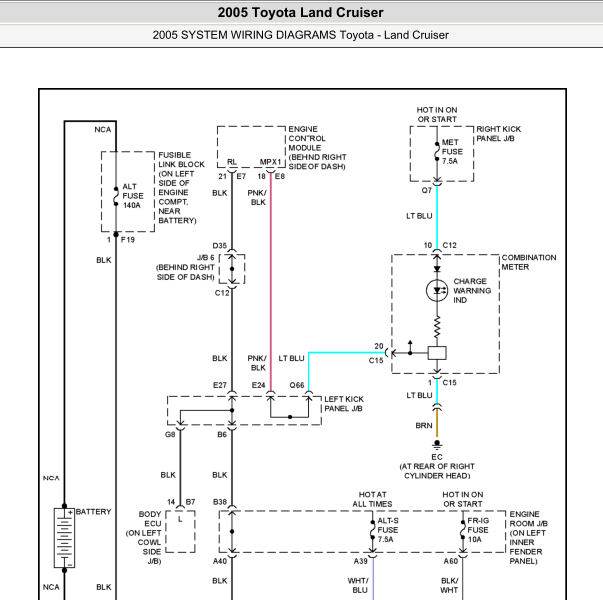Screen dimensions: 603x600
Task: Click the 'MPX1' terminal label
Action: (270, 162)
